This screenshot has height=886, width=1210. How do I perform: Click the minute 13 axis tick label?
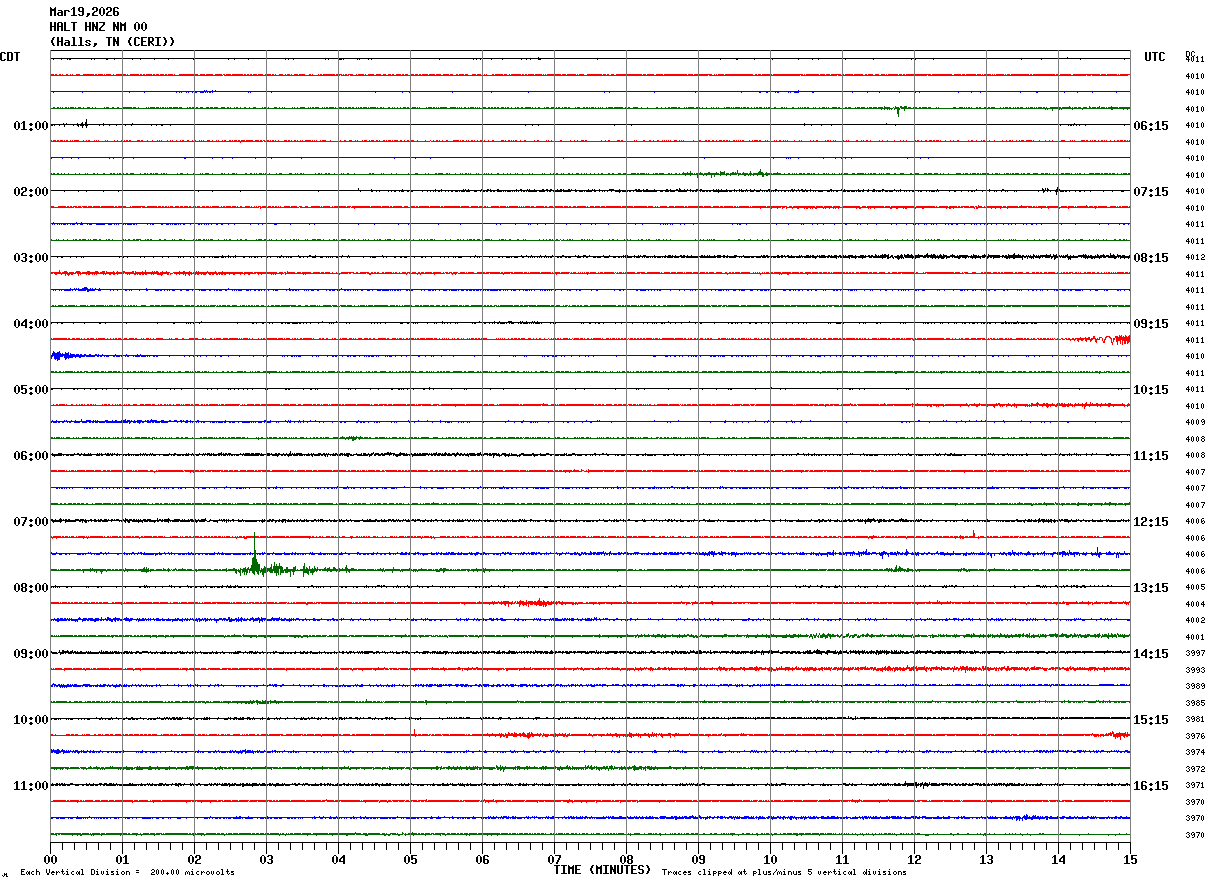(x=986, y=859)
